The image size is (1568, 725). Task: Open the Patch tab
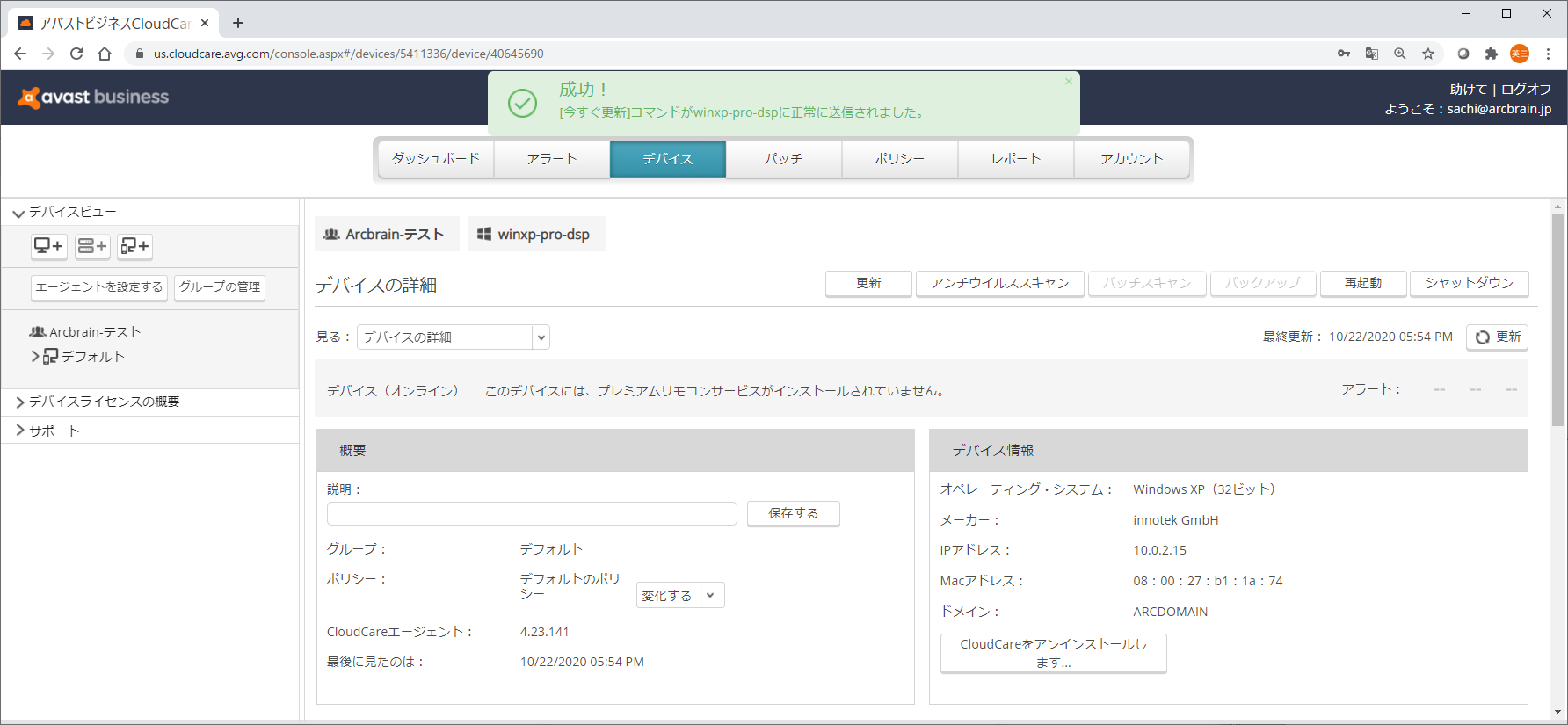(784, 159)
